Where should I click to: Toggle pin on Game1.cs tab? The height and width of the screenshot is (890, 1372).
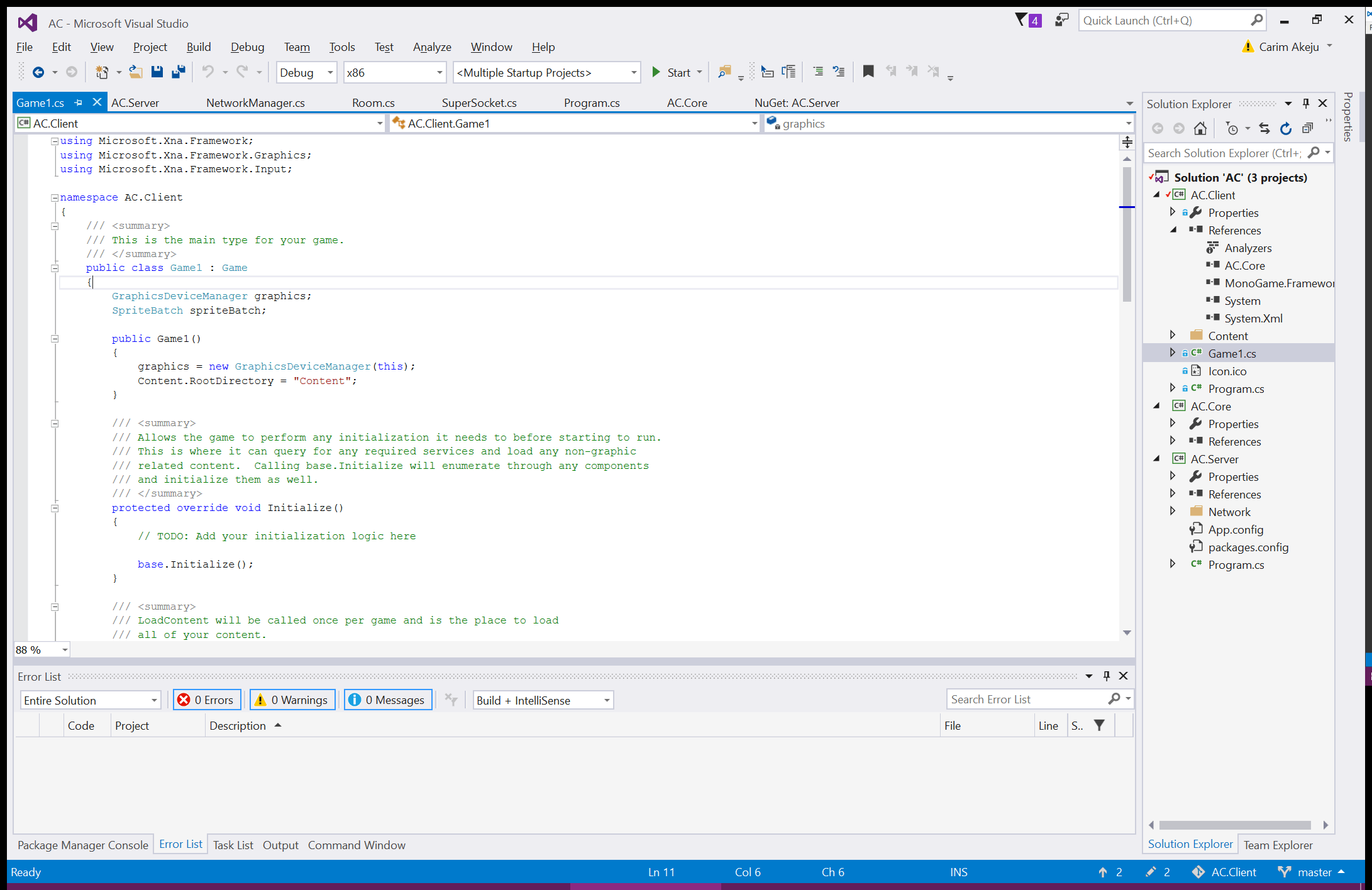pyautogui.click(x=78, y=102)
